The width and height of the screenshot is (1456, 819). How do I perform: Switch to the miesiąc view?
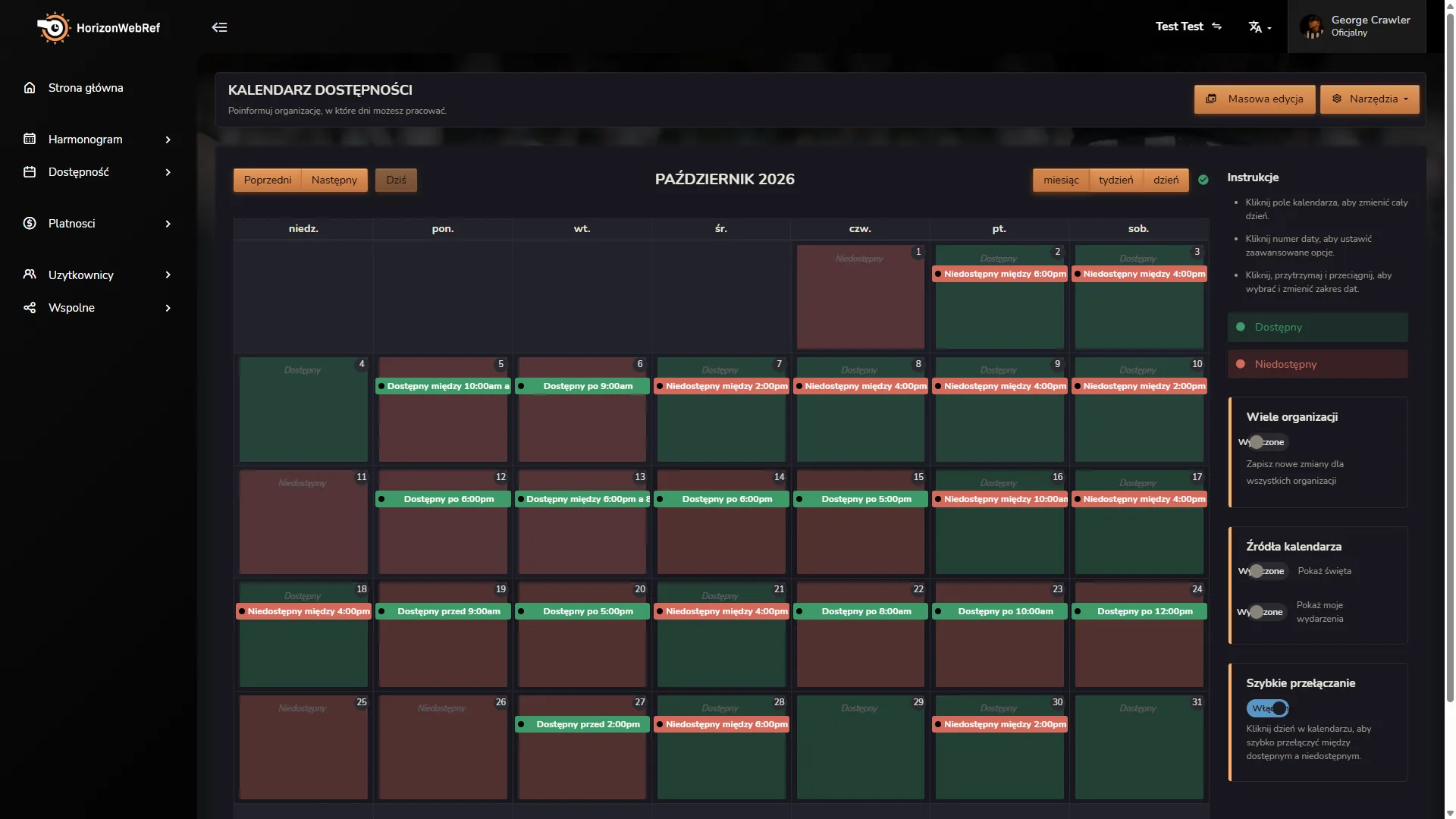[x=1061, y=180]
